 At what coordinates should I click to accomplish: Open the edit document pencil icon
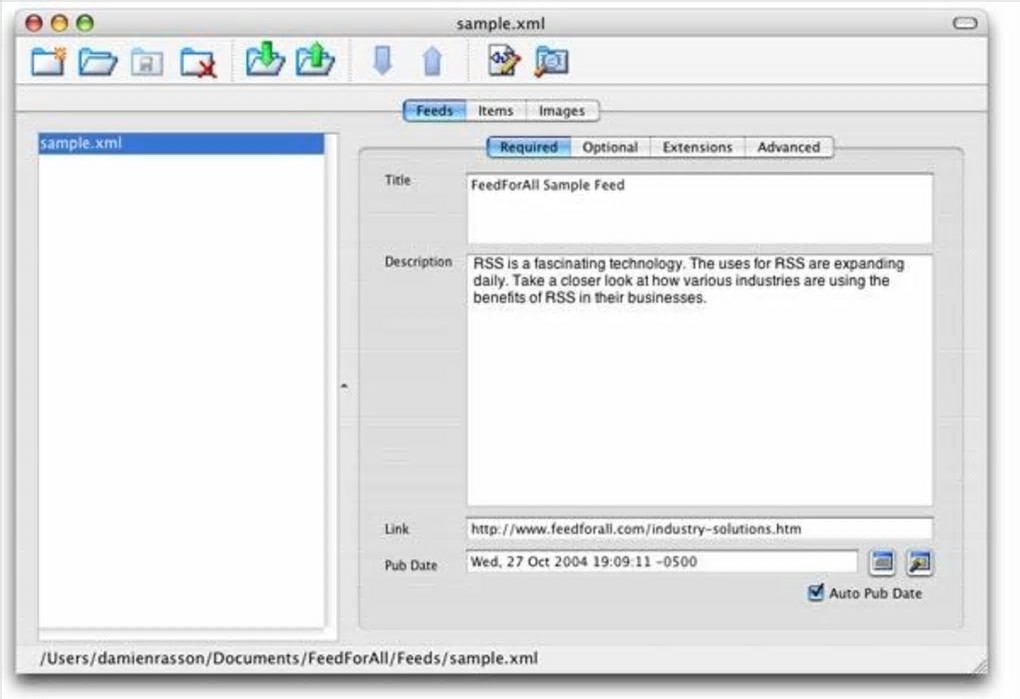pos(504,60)
